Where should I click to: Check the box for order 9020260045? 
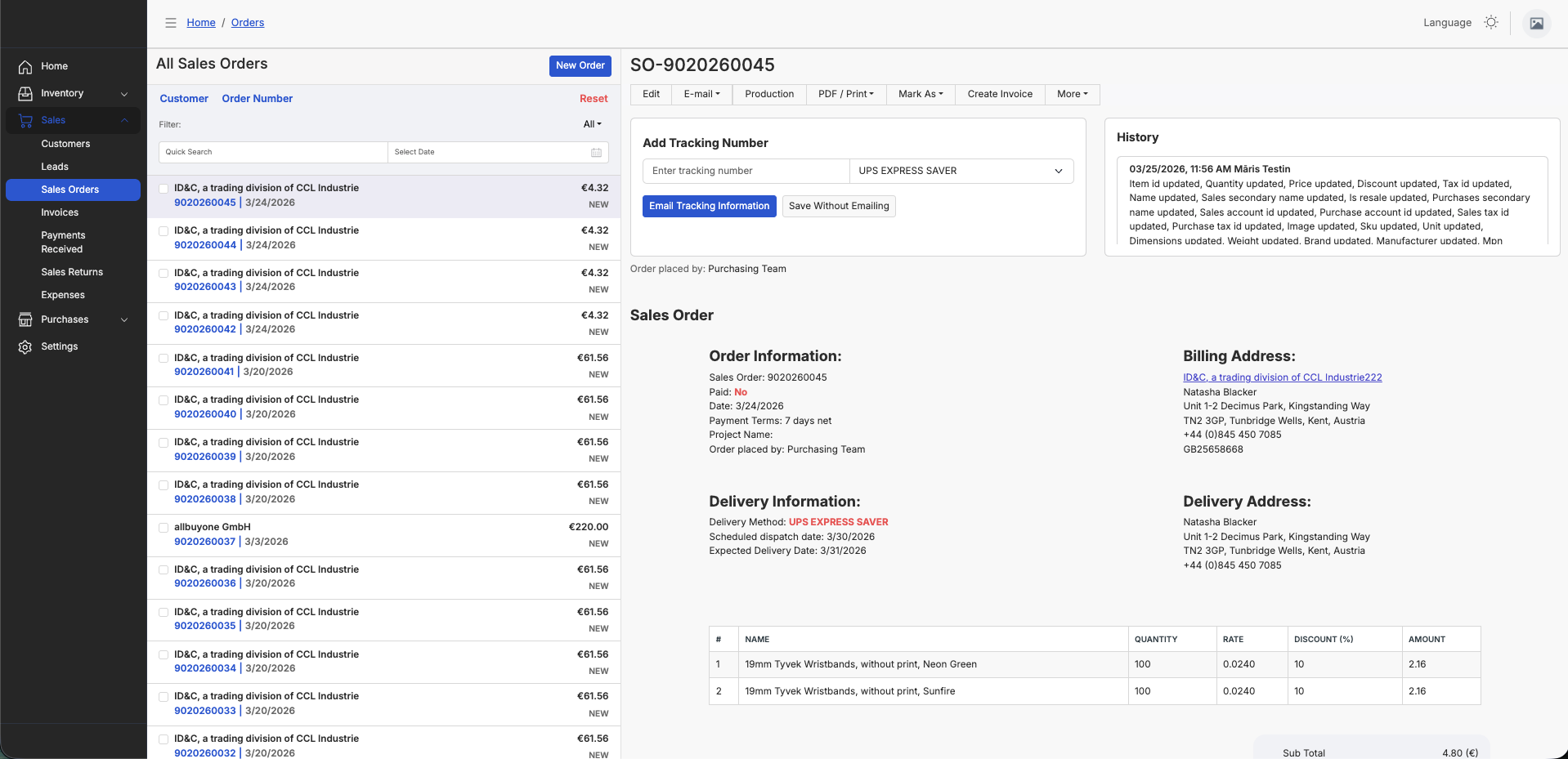tap(164, 189)
